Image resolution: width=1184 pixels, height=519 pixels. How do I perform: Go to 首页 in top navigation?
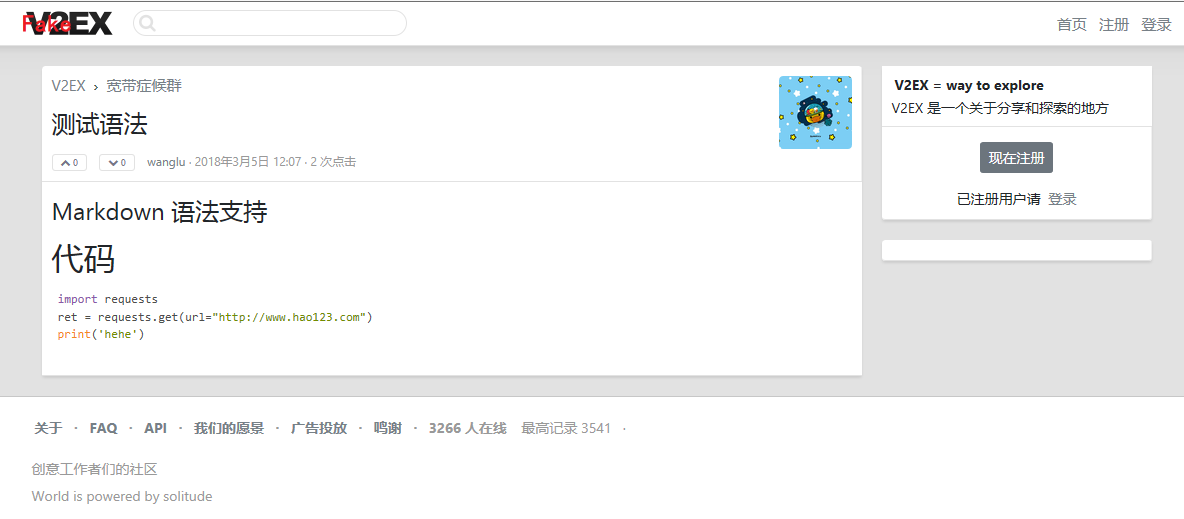click(x=1071, y=25)
